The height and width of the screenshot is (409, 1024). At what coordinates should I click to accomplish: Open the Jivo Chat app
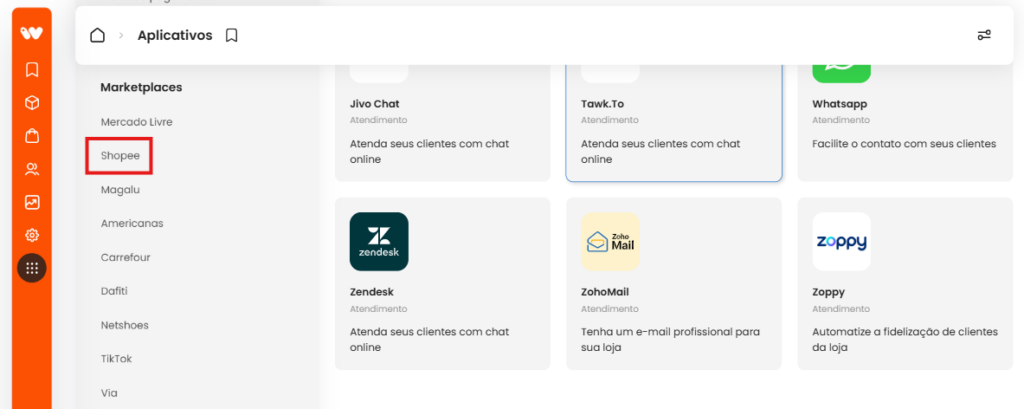tap(443, 121)
